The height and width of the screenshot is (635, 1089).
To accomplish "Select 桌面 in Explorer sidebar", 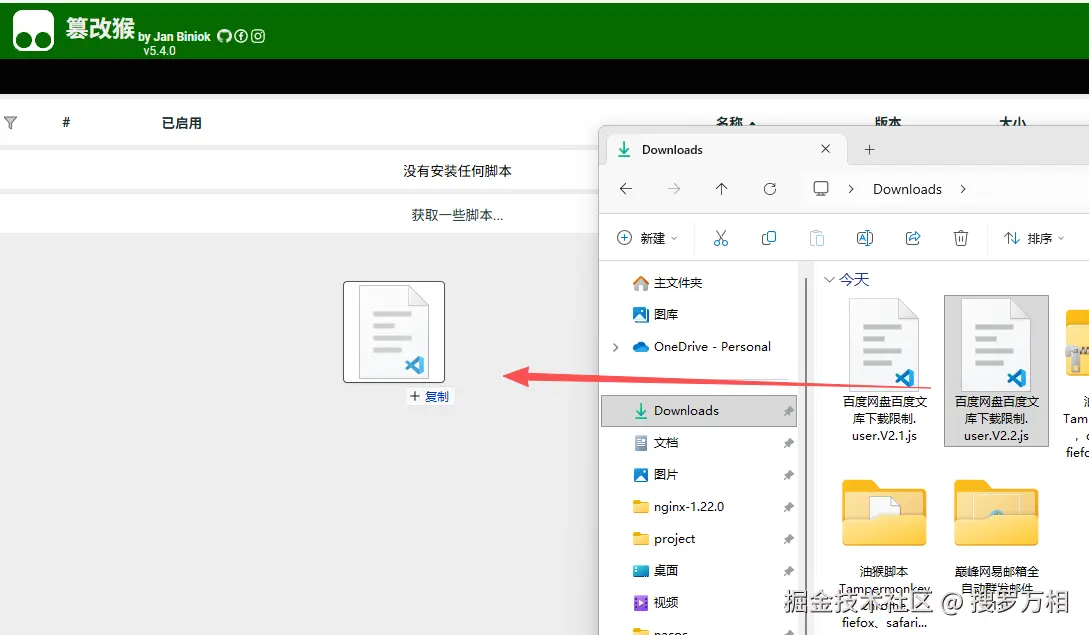I will click(656, 570).
